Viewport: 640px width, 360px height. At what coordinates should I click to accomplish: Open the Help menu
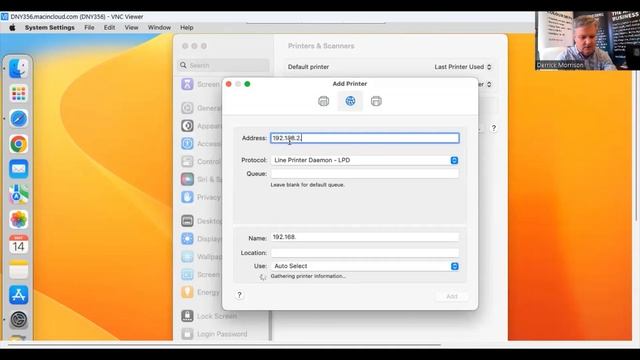pyautogui.click(x=187, y=28)
